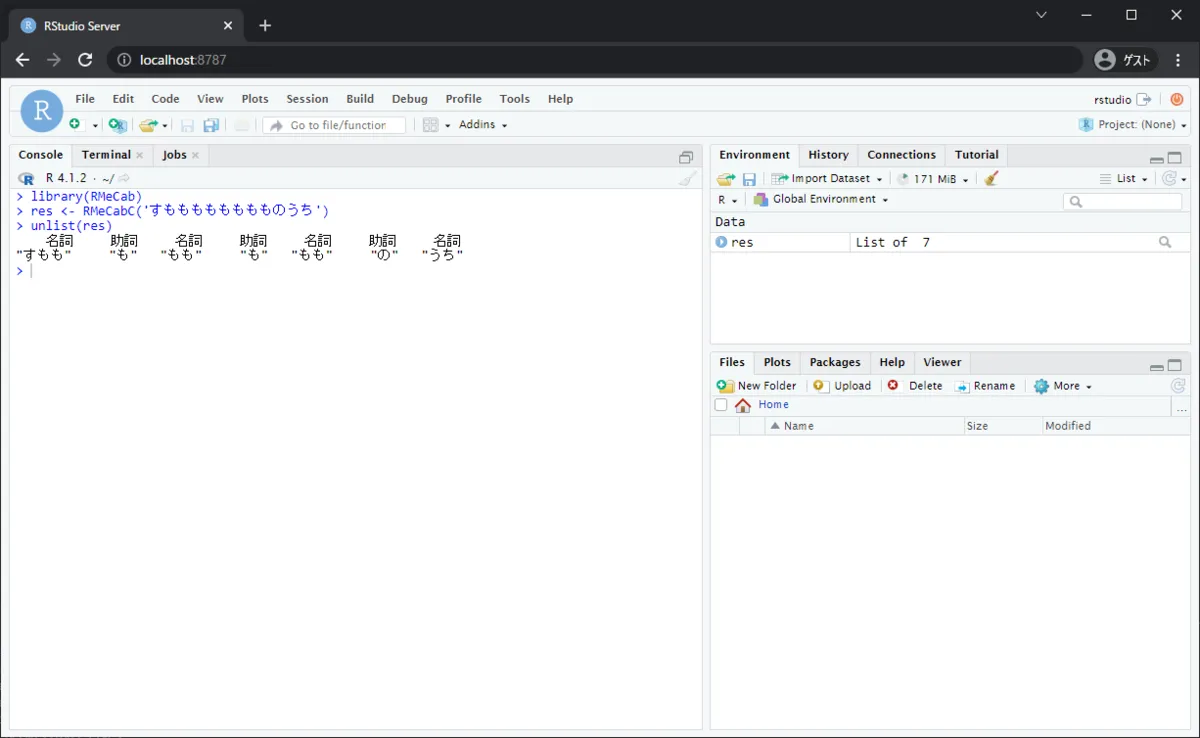Close the Terminal tab
This screenshot has width=1200, height=738.
(140, 155)
